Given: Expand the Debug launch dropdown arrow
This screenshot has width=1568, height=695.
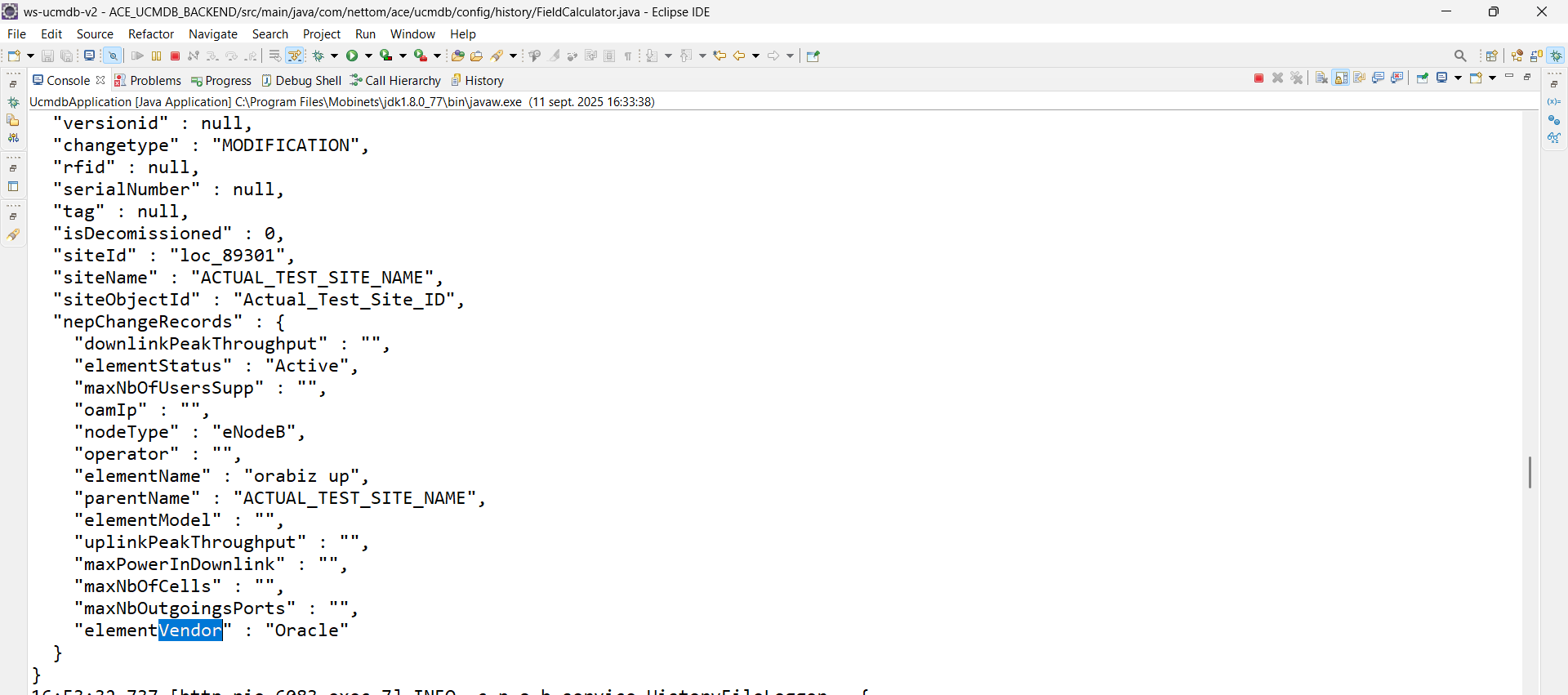Looking at the screenshot, I should point(334,56).
